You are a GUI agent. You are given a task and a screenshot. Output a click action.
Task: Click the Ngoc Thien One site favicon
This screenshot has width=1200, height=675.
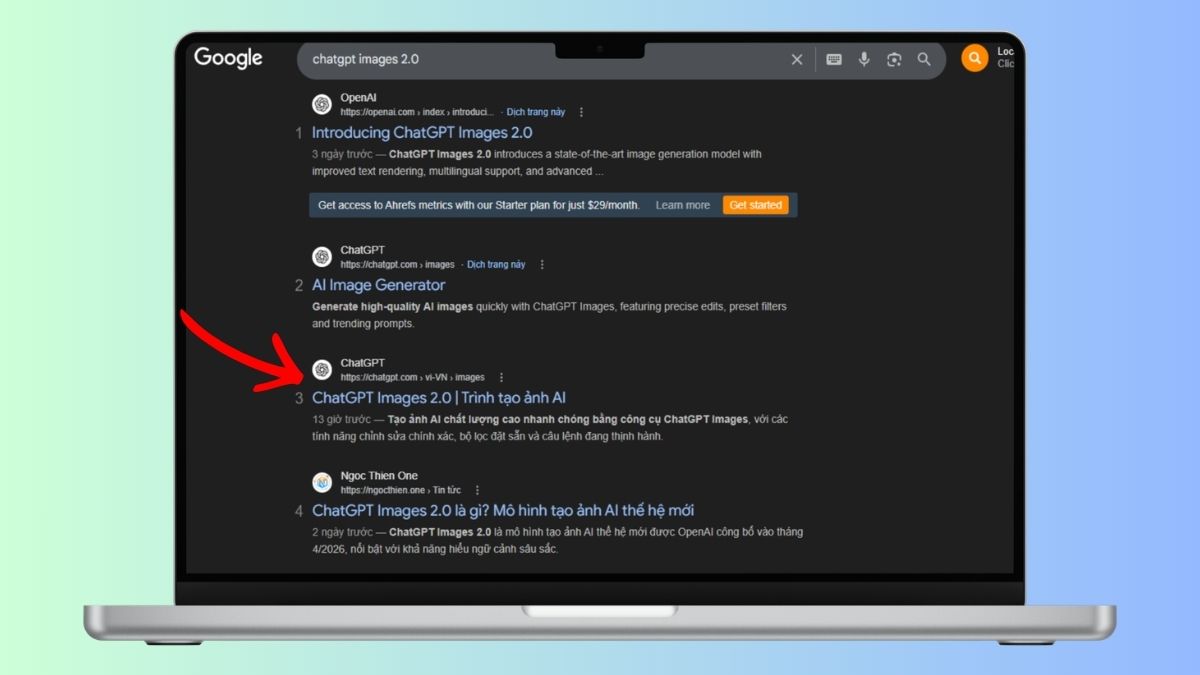coord(322,482)
